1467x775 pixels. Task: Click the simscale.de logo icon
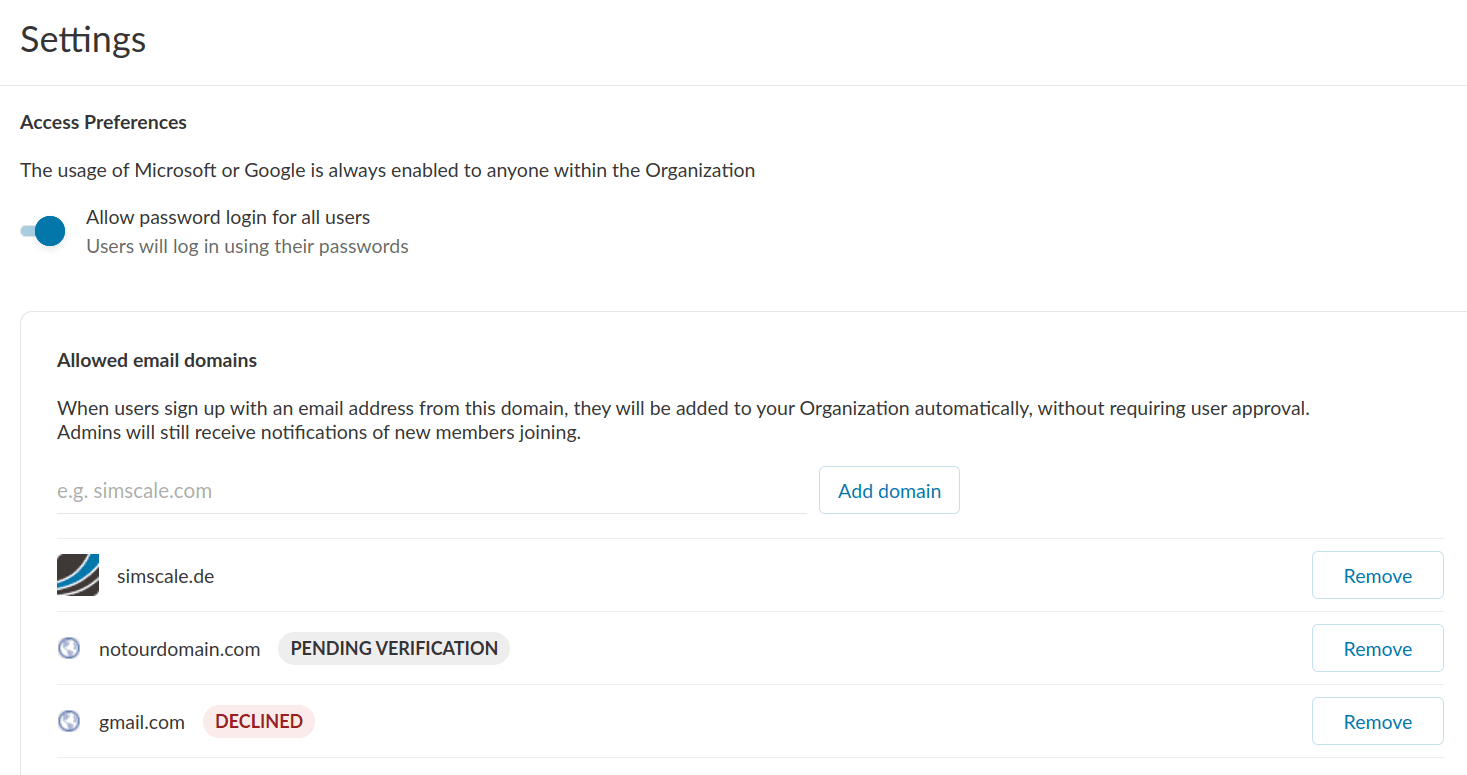click(78, 575)
